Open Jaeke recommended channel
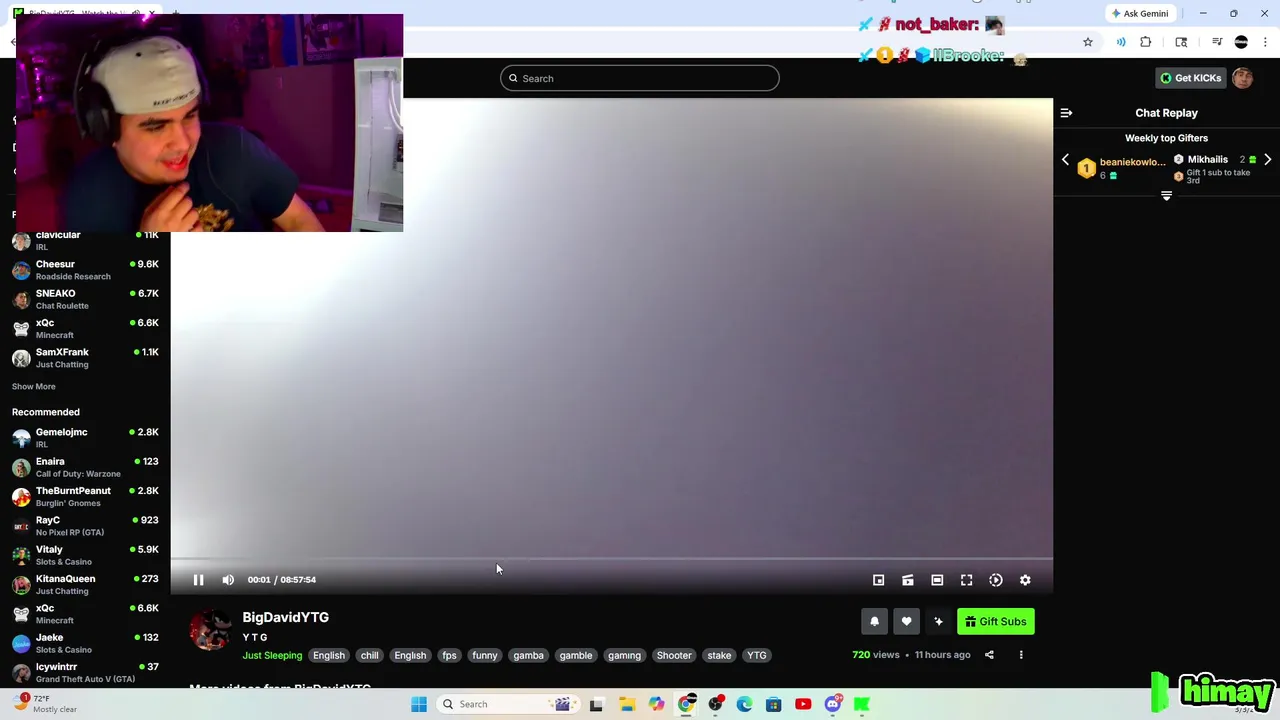Image resolution: width=1280 pixels, height=720 pixels. click(x=85, y=643)
